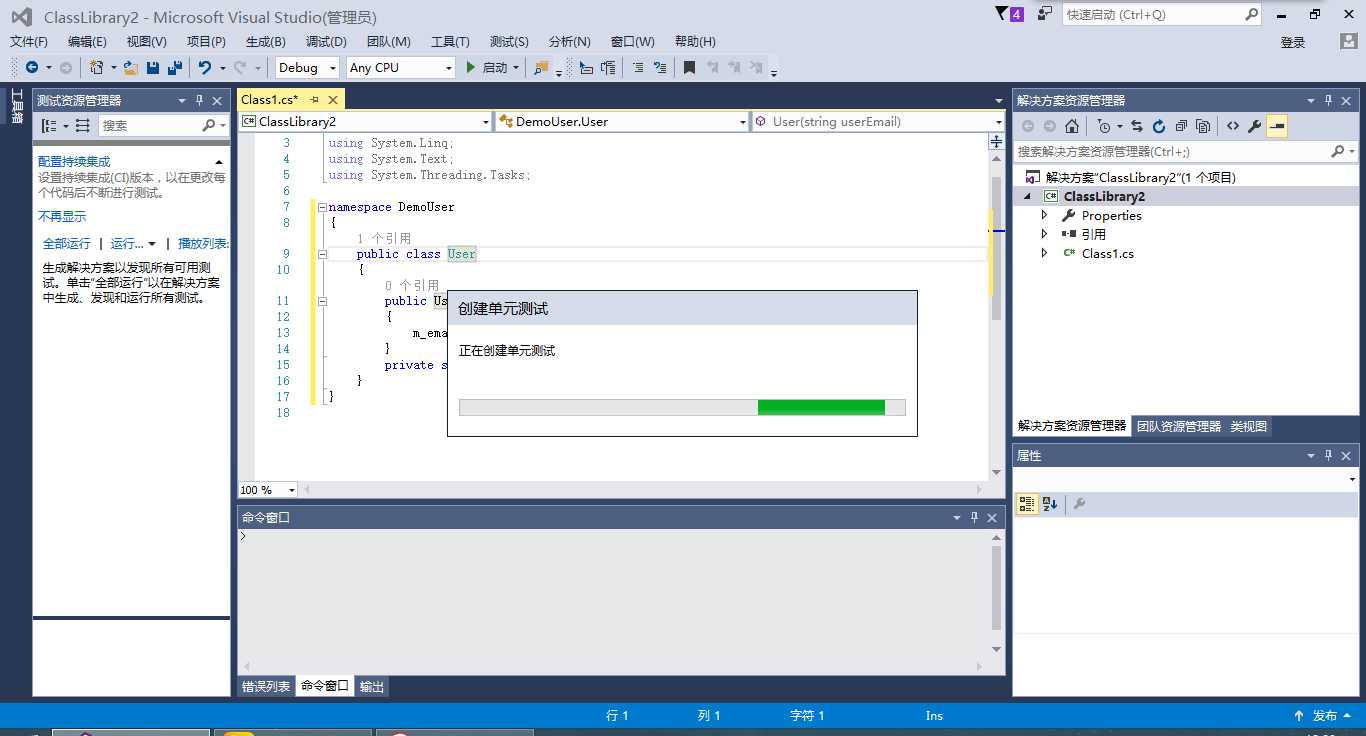Screen dimensions: 1366x736
Task: Open the 生成(B) menu
Action: (266, 41)
